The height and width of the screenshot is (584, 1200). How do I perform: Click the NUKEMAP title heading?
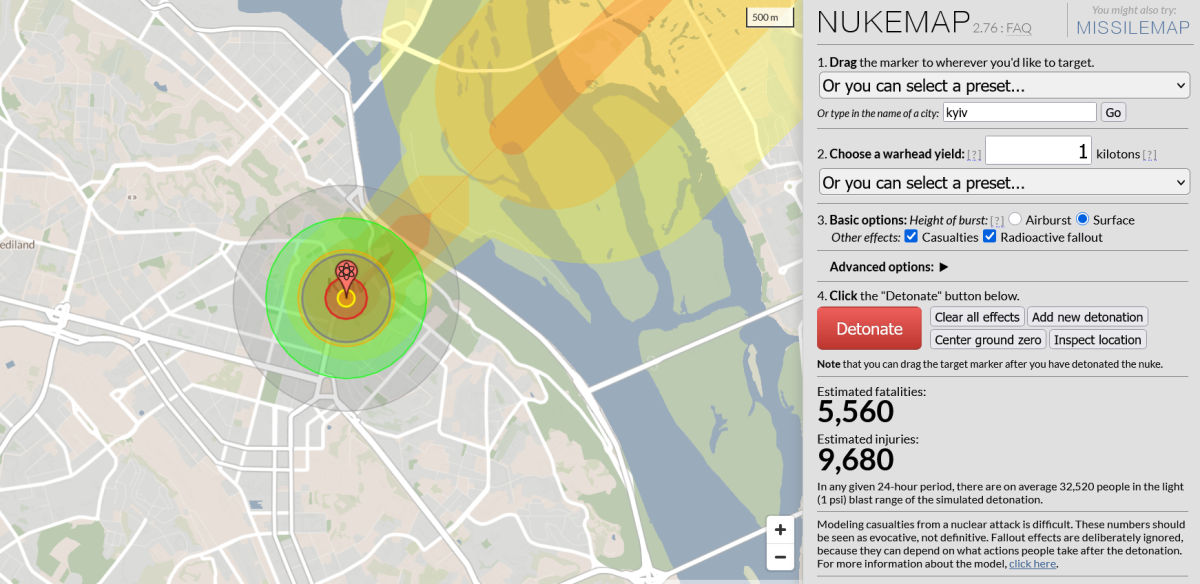[893, 24]
